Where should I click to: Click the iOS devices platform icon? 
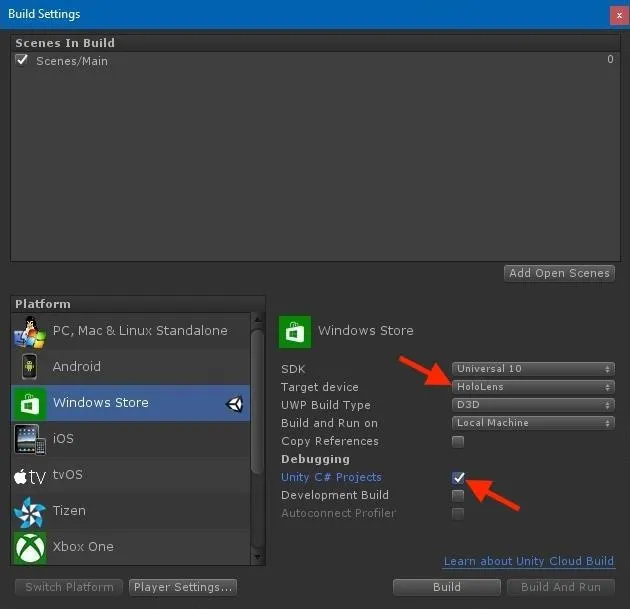[x=30, y=439]
